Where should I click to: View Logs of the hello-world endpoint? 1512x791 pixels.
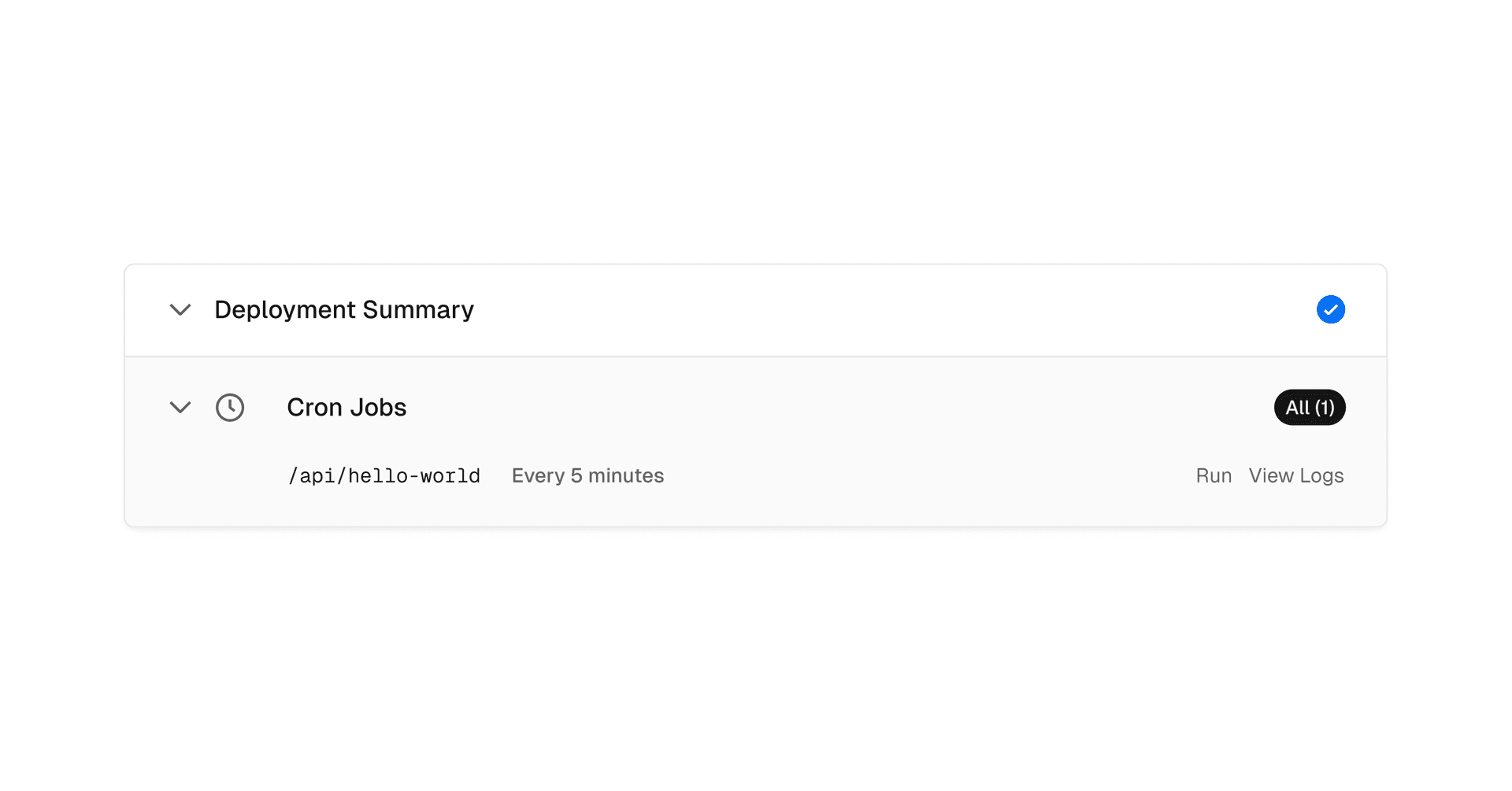pyautogui.click(x=1295, y=476)
